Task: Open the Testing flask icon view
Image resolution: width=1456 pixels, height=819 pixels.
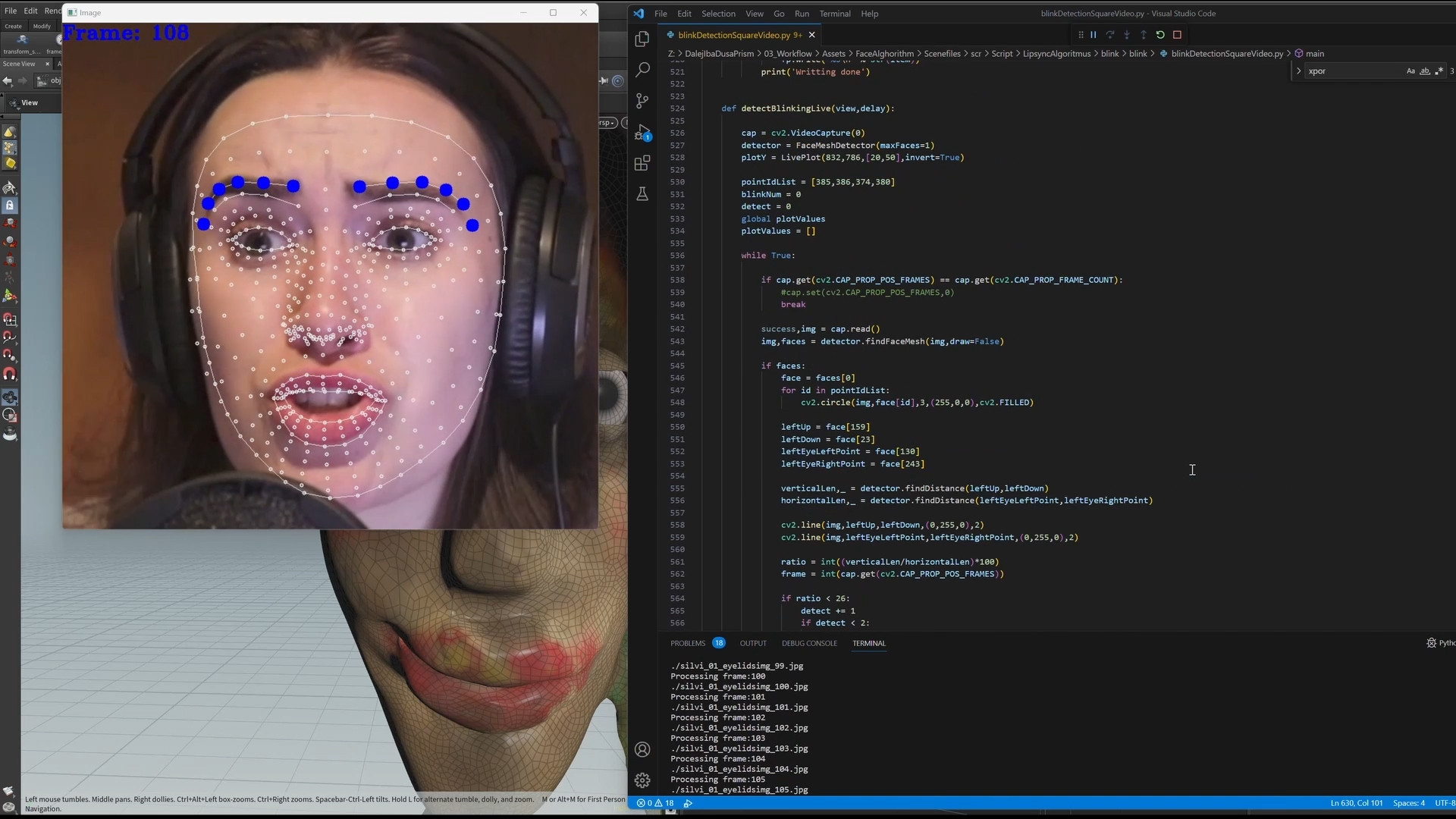Action: 642,194
